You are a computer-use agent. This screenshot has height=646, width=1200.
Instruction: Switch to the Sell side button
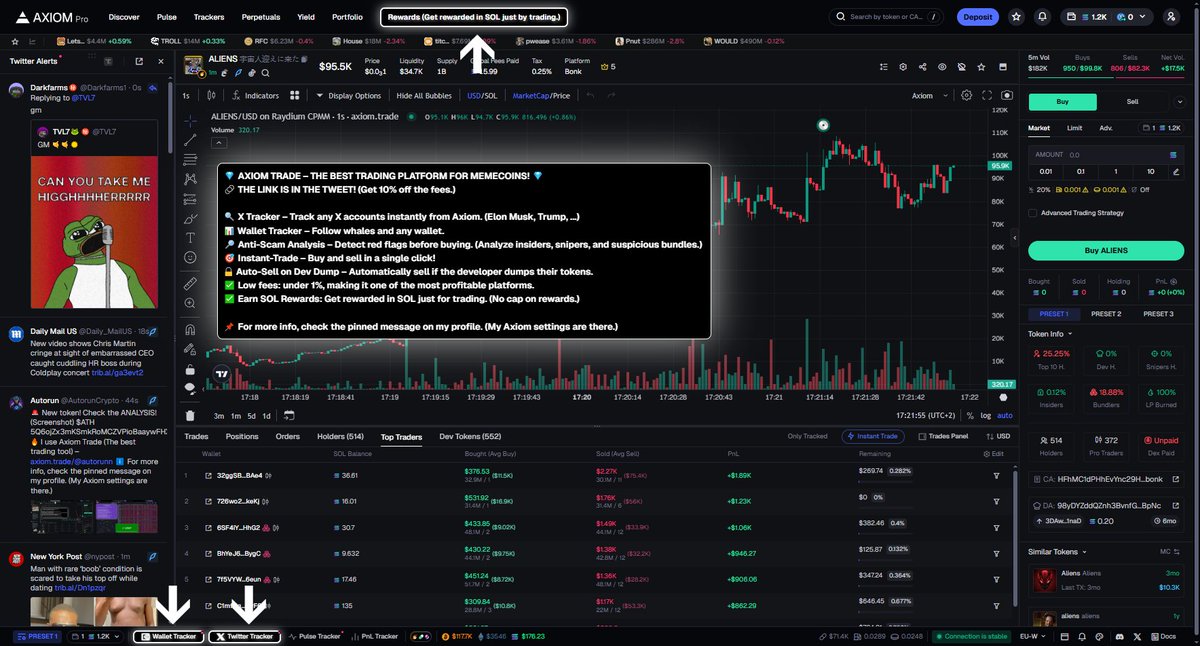1132,101
